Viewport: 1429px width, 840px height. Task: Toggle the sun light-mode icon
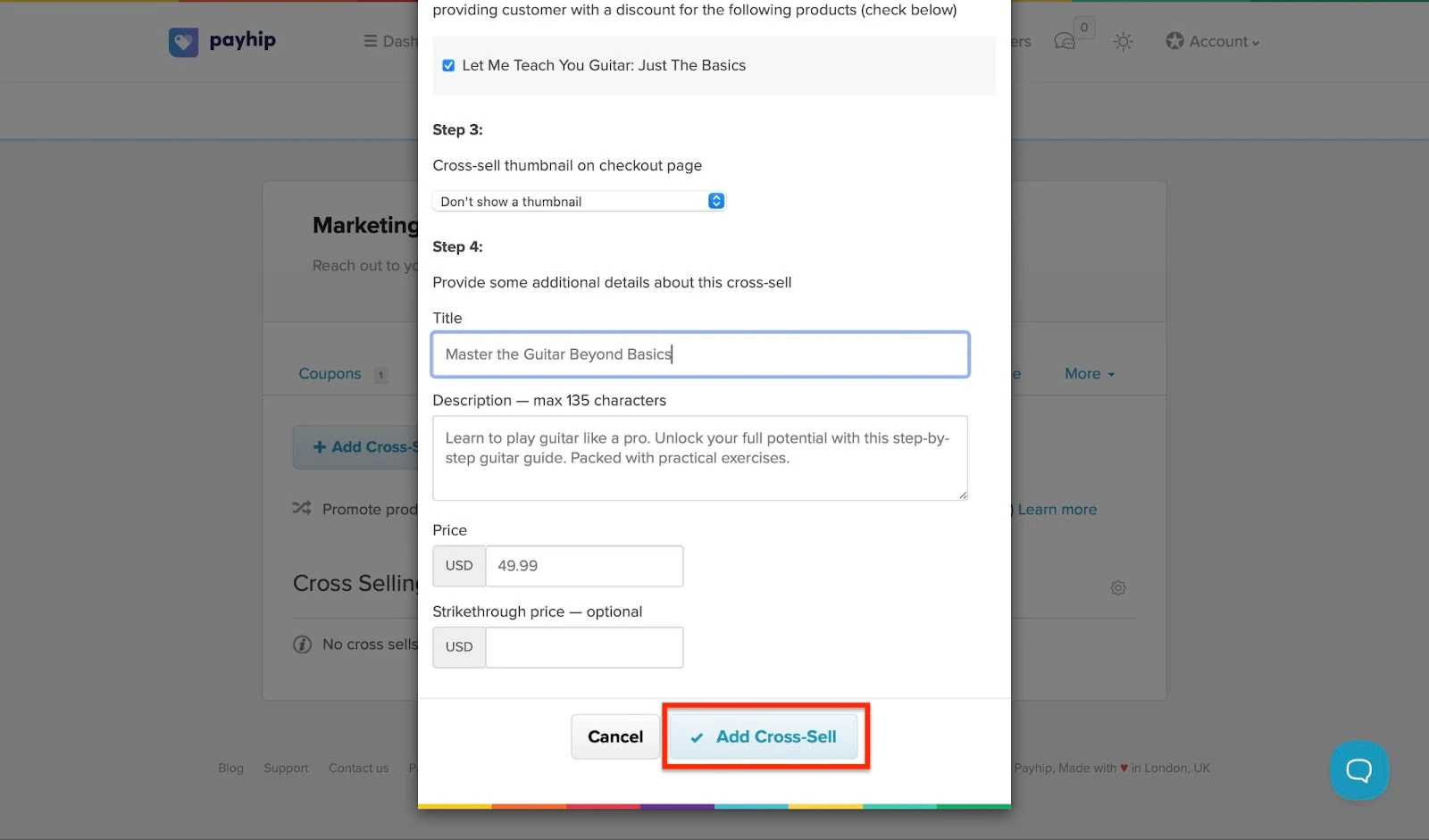[x=1124, y=42]
